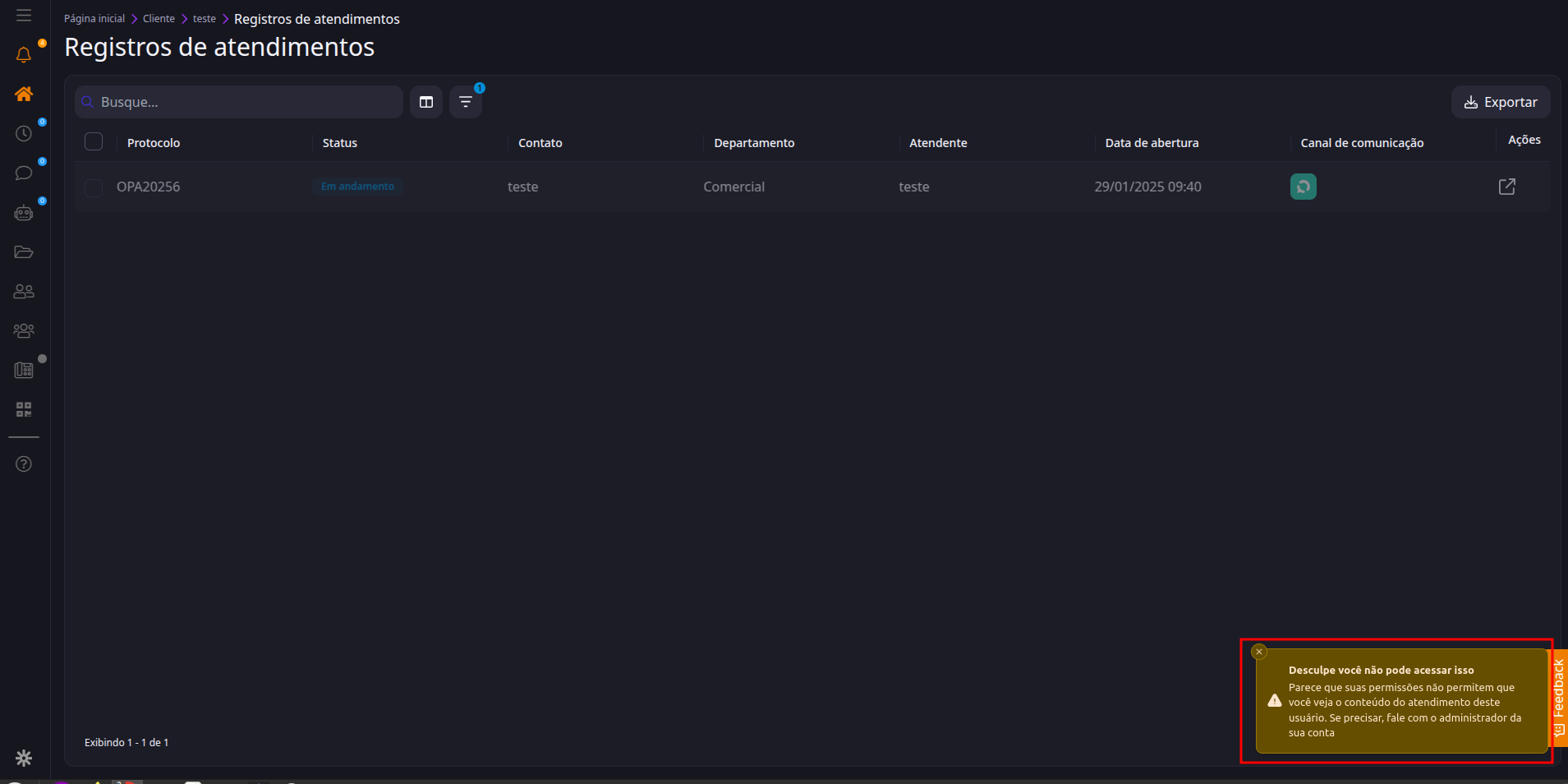1568x784 pixels.
Task: Go to home via orange house icon
Action: click(x=24, y=94)
